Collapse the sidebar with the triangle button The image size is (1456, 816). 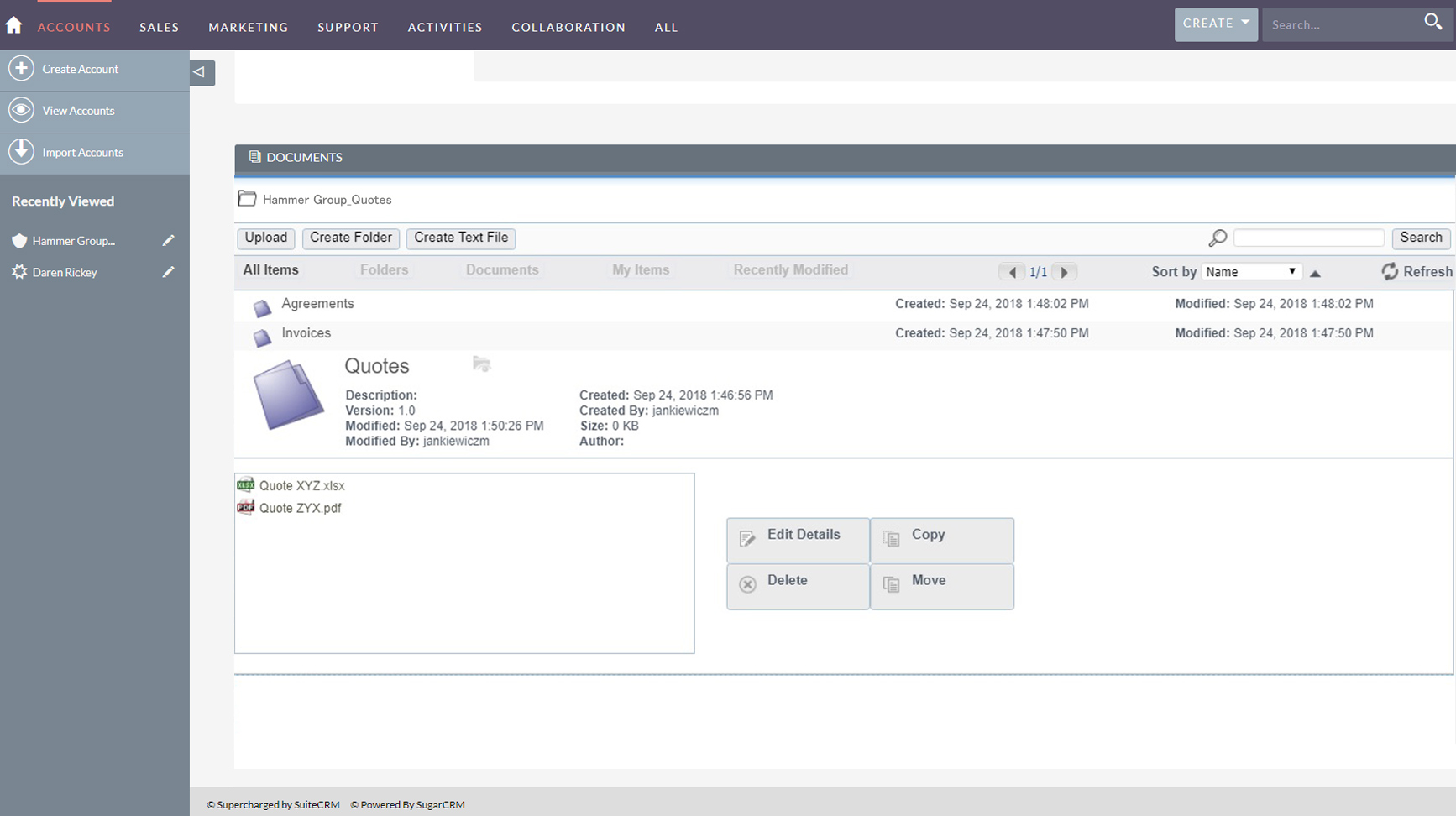pyautogui.click(x=202, y=72)
